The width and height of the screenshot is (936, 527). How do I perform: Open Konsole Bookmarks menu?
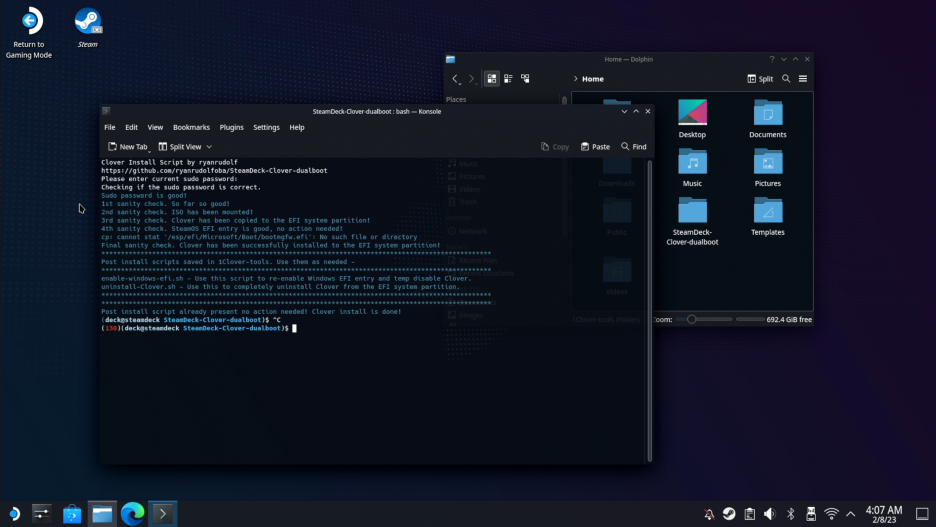(x=191, y=127)
